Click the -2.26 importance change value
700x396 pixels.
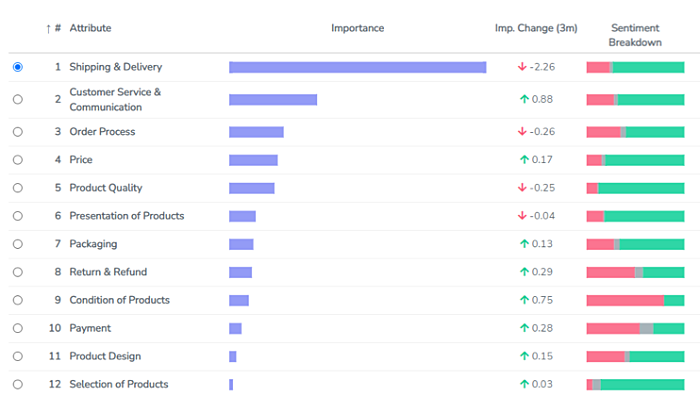542,67
